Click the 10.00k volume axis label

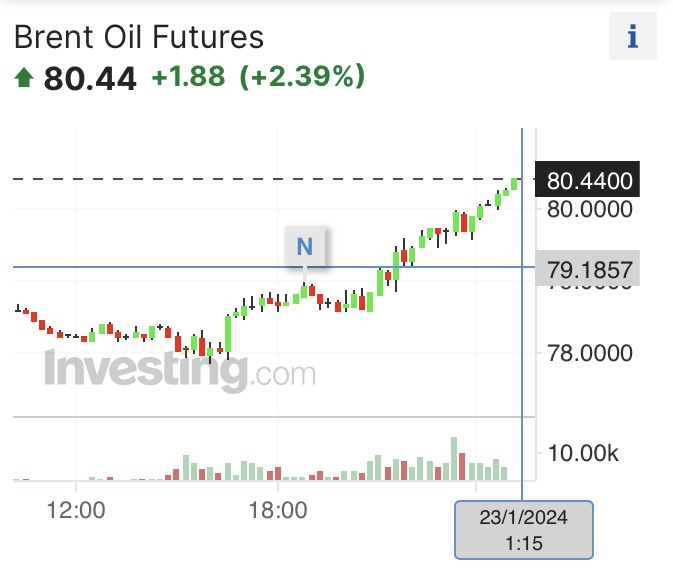(x=583, y=454)
